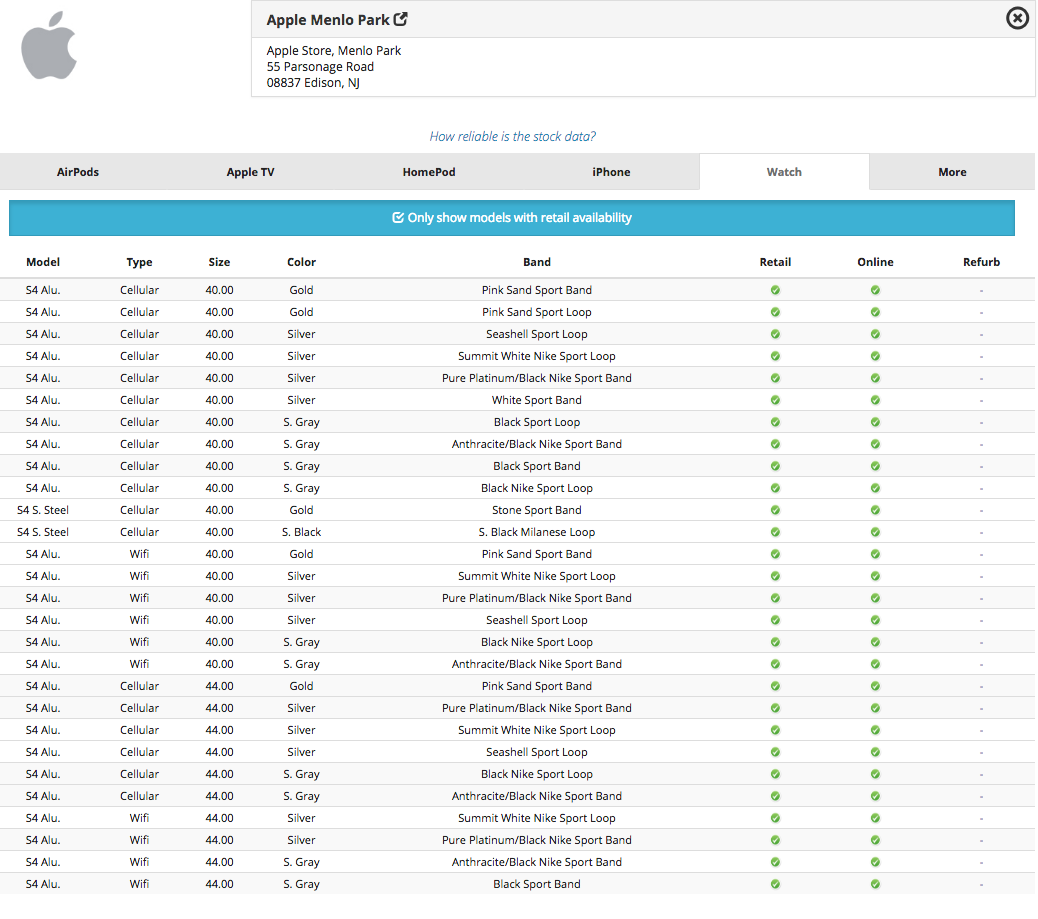
Task: Click retail checkmark for Pink Sand Sport Loop row
Action: point(775,313)
